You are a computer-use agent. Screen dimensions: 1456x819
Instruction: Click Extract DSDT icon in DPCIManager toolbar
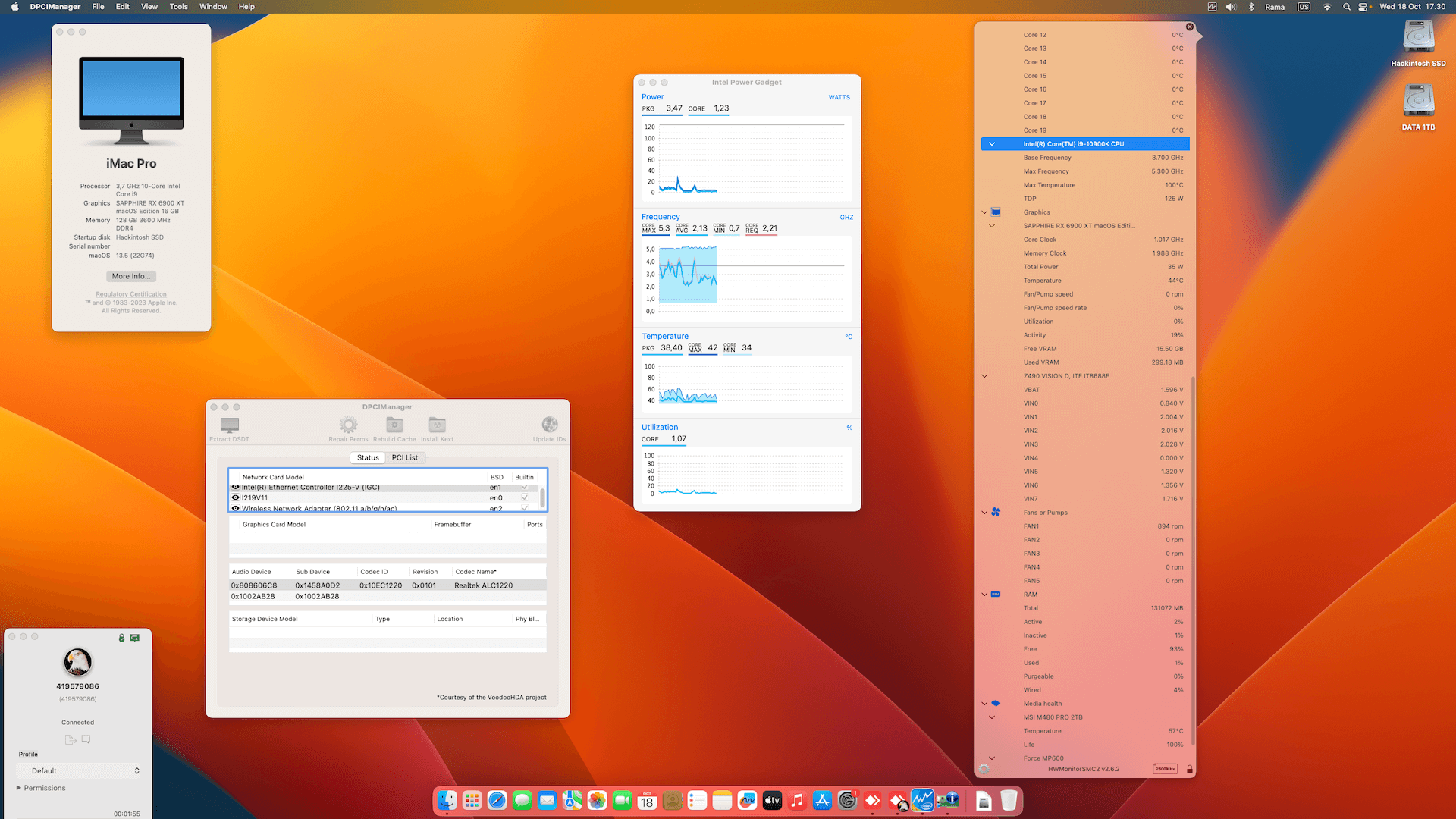pos(229,425)
